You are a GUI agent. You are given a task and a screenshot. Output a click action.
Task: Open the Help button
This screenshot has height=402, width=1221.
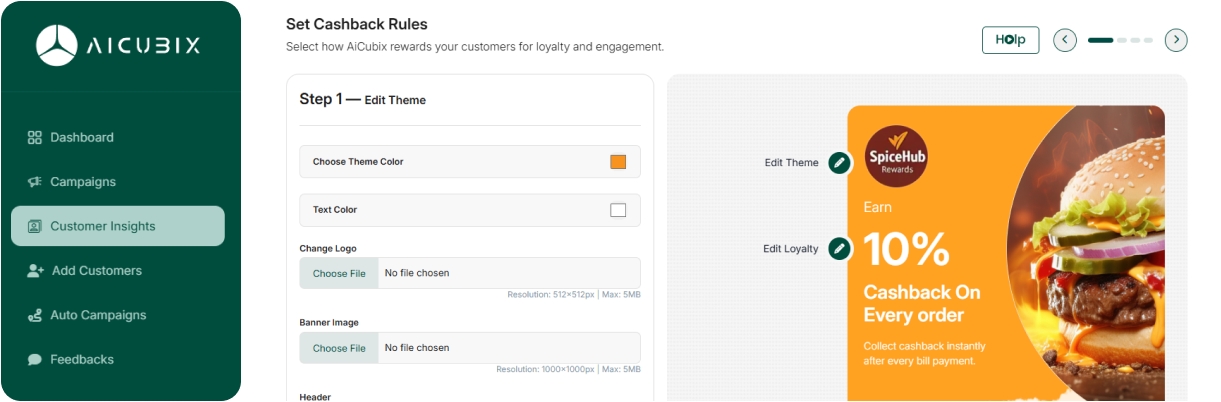(1010, 40)
